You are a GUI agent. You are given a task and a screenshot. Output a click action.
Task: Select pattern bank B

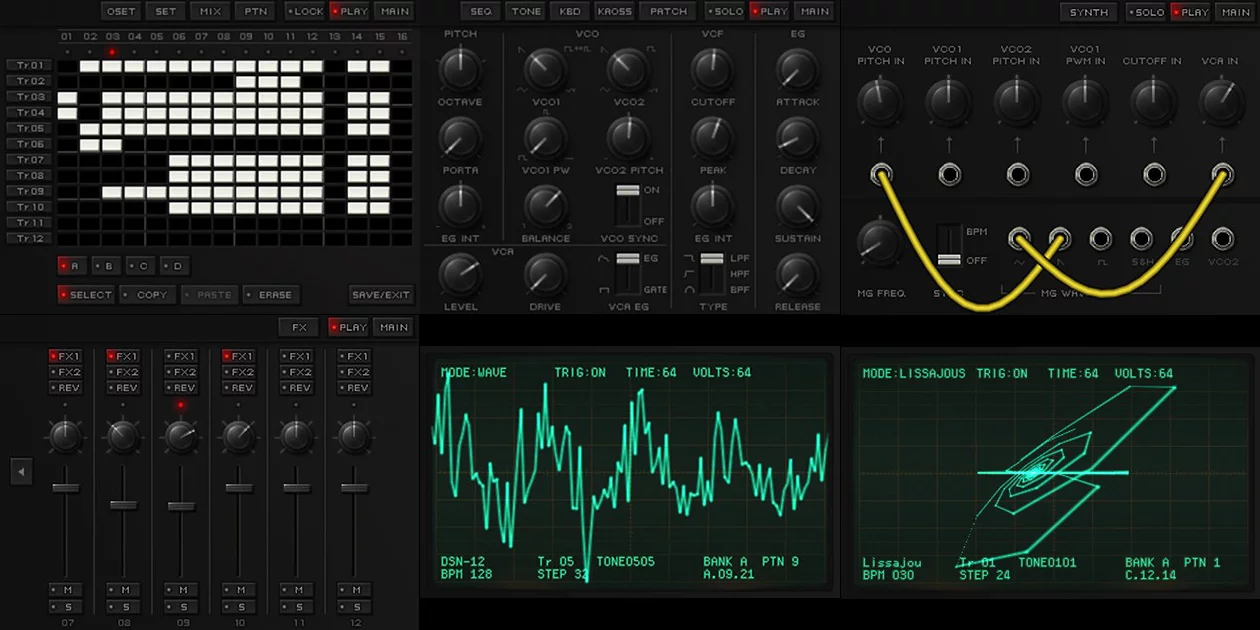pos(105,265)
